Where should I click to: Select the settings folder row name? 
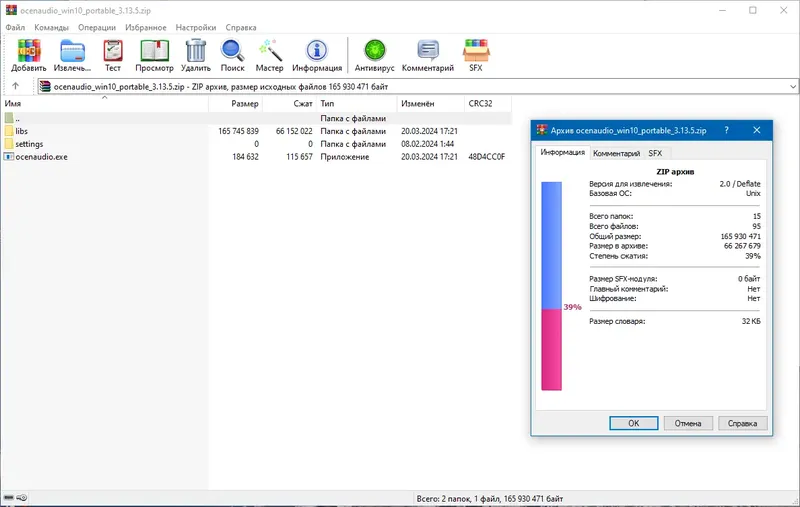tap(29, 144)
